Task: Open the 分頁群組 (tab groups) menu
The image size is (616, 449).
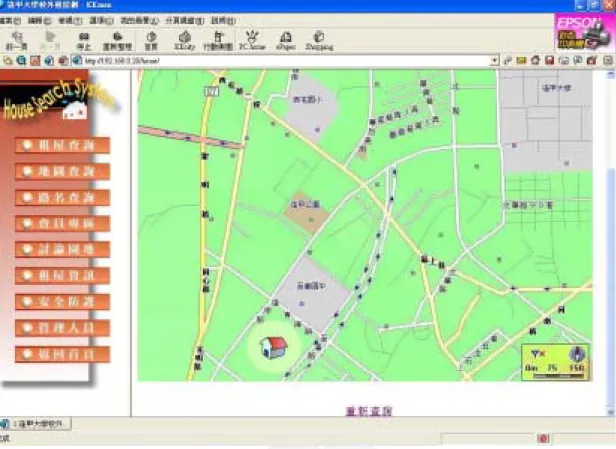Action: (x=185, y=21)
